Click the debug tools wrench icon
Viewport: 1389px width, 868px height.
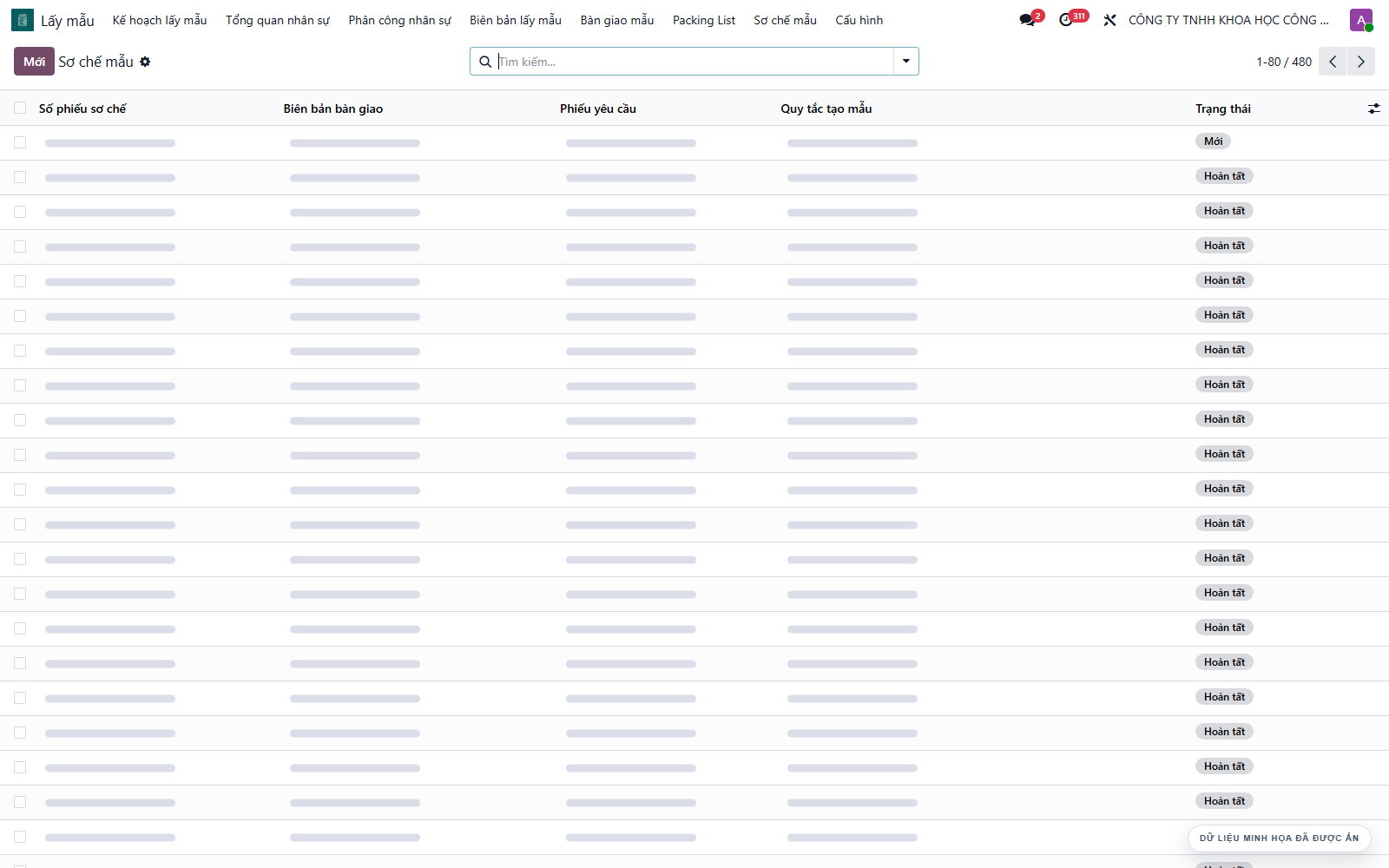[1109, 20]
